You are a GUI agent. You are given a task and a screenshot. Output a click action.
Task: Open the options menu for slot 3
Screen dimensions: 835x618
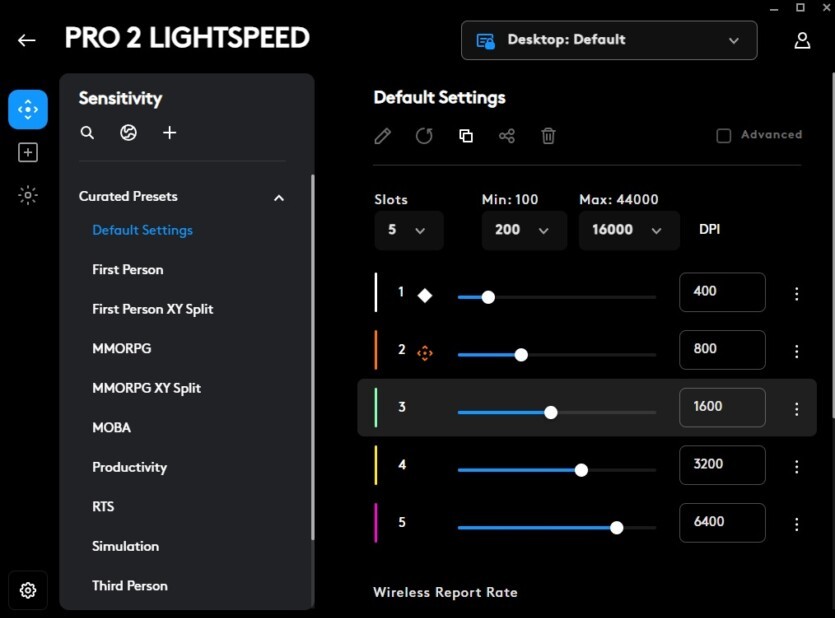(796, 408)
